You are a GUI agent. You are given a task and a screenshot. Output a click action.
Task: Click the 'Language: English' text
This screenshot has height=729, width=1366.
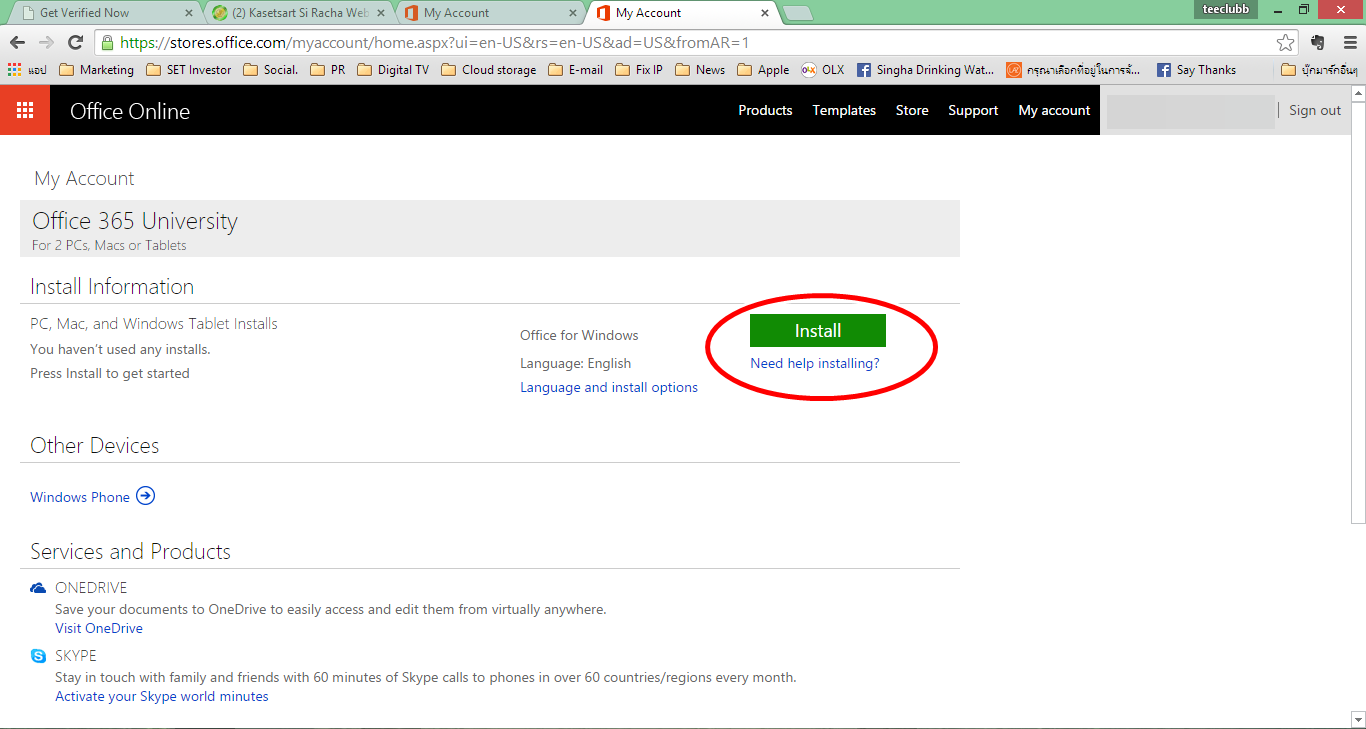[575, 363]
